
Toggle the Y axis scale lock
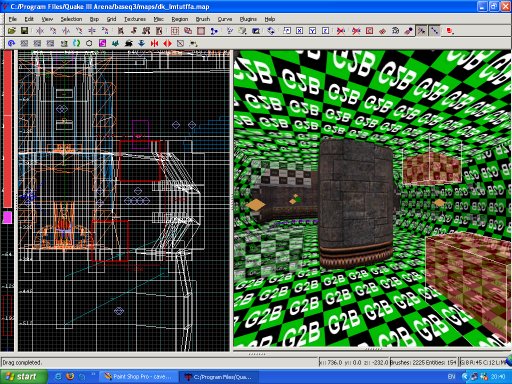(x=312, y=31)
